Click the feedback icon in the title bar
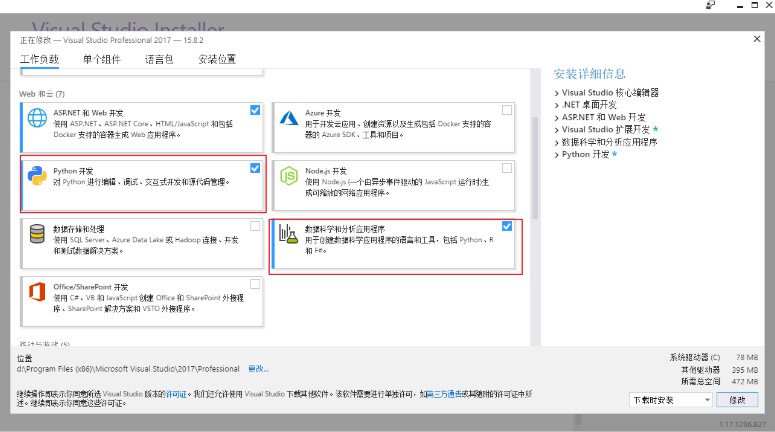Viewport: 775px width, 432px height. click(711, 5)
